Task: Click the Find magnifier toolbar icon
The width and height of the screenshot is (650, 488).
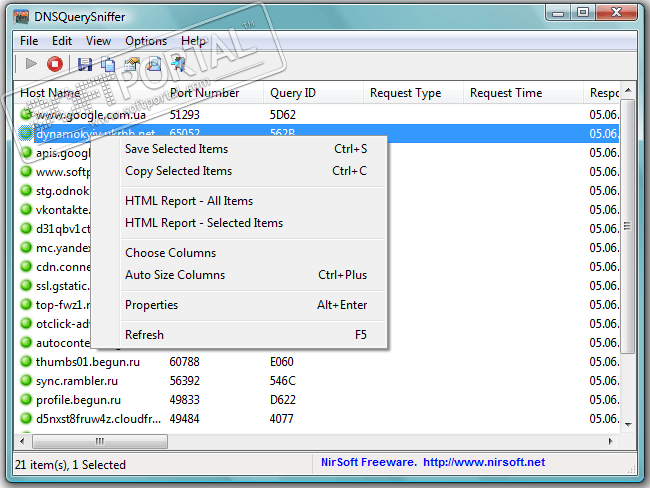Action: pyautogui.click(x=154, y=64)
